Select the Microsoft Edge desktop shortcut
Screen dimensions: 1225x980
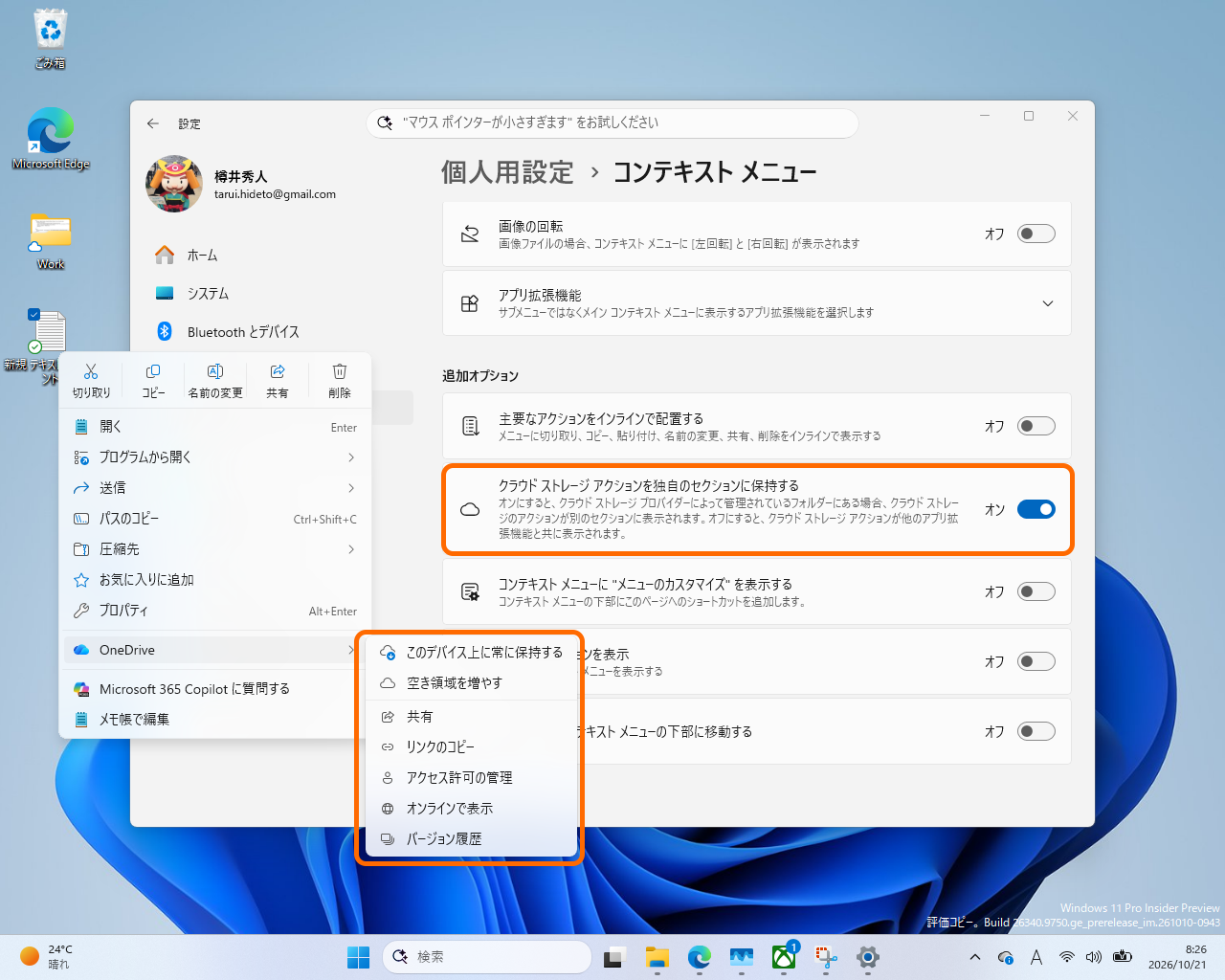tap(51, 139)
